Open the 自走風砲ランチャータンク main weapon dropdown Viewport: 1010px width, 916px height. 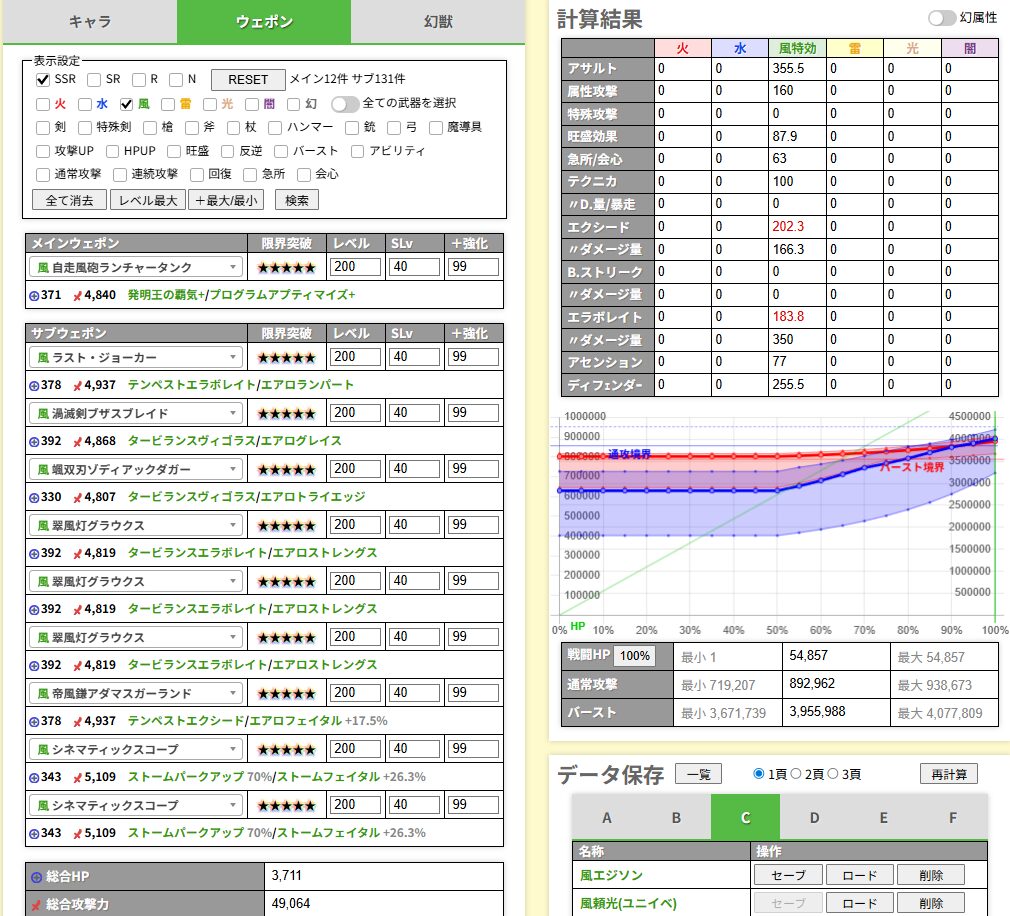click(136, 268)
